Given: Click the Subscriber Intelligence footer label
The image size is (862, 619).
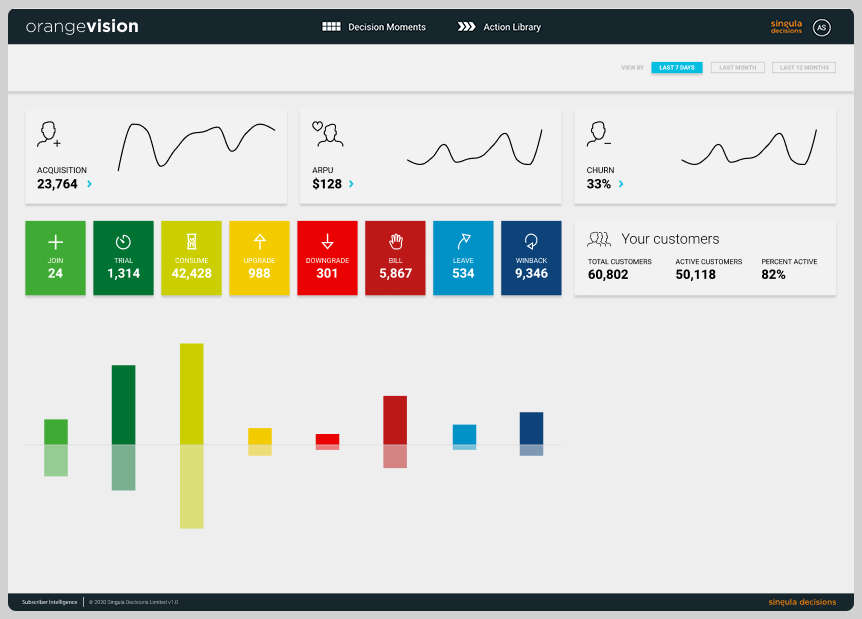Looking at the screenshot, I should click(49, 602).
